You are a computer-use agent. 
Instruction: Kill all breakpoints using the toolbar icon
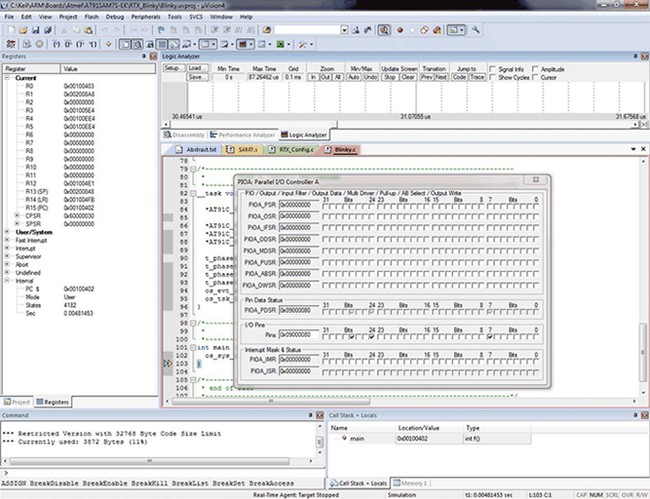pos(437,30)
